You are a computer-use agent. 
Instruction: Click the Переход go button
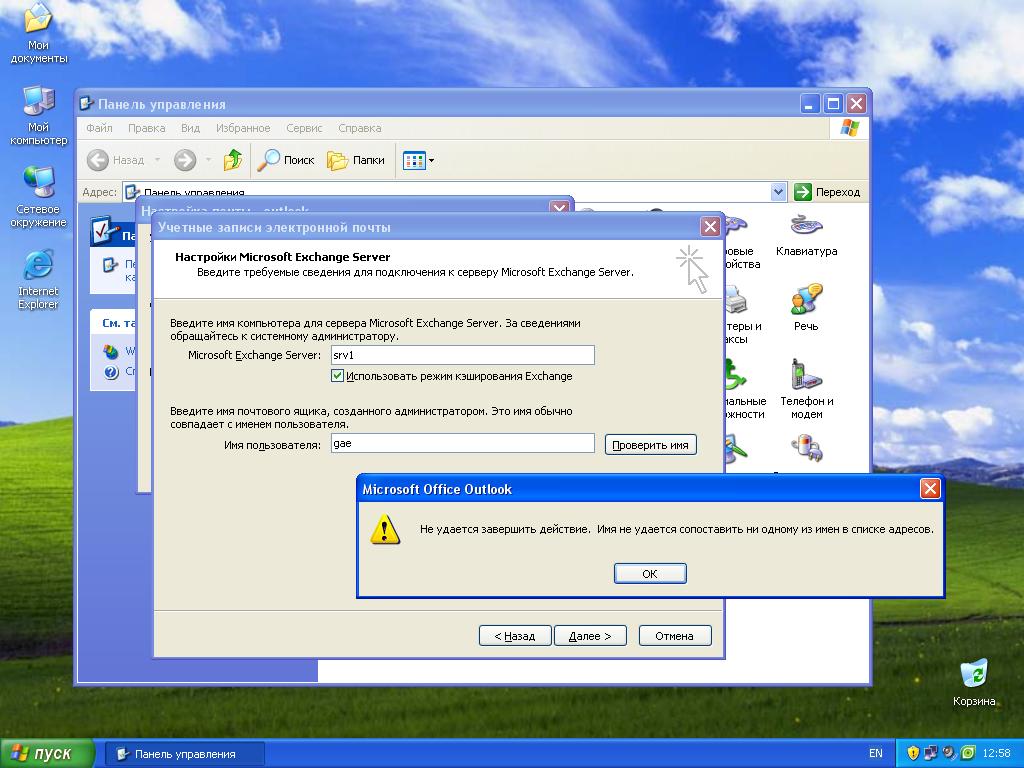827,192
